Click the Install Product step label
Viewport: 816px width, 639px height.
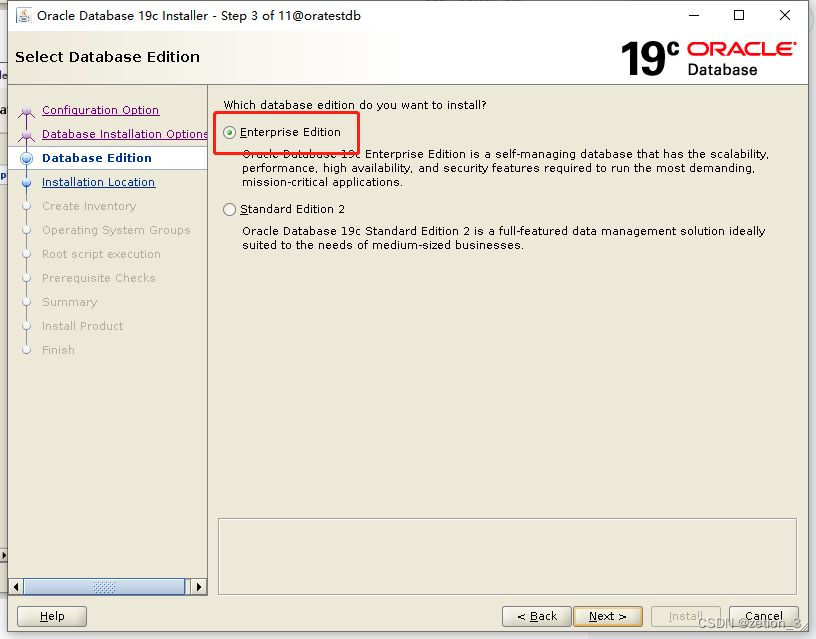pyautogui.click(x=83, y=326)
